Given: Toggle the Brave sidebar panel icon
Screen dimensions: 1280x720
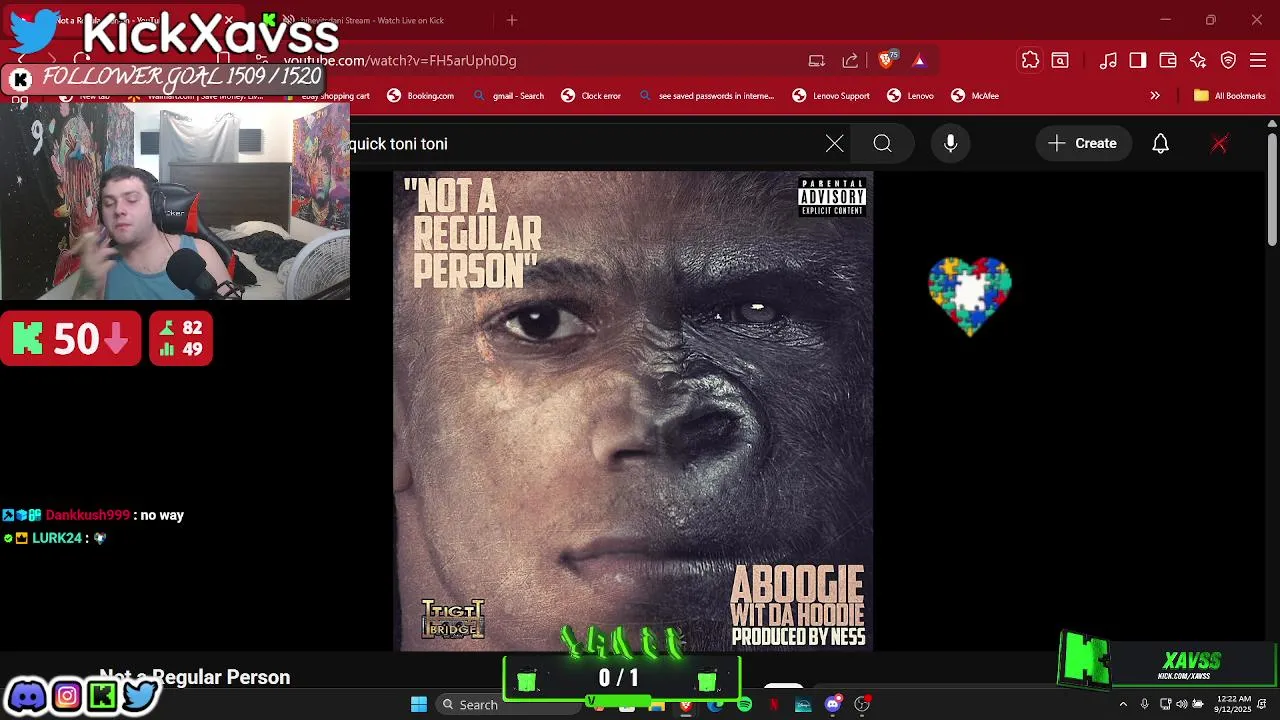Looking at the screenshot, I should tap(1138, 60).
